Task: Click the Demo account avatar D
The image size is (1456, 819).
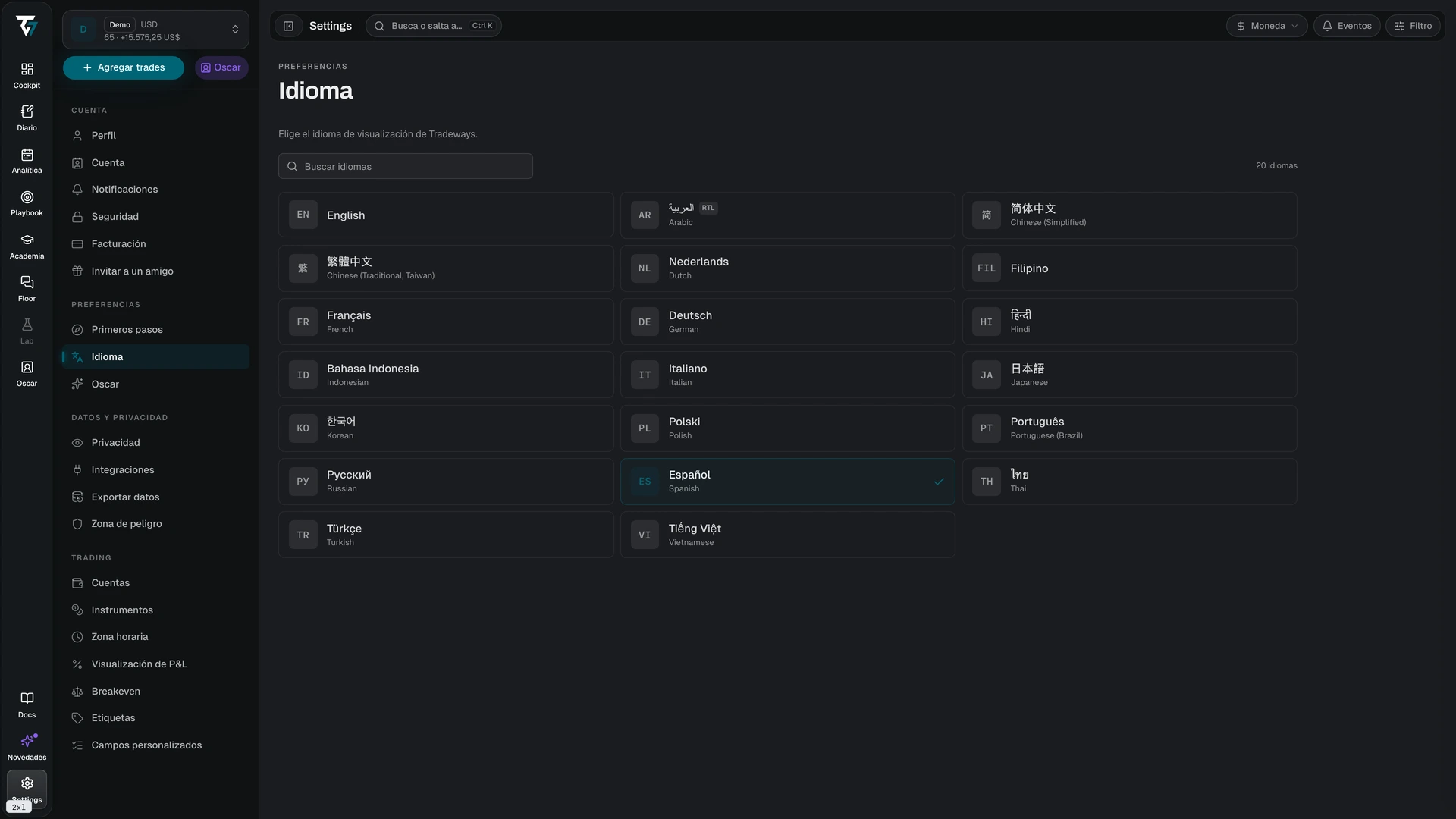Action: pyautogui.click(x=83, y=30)
